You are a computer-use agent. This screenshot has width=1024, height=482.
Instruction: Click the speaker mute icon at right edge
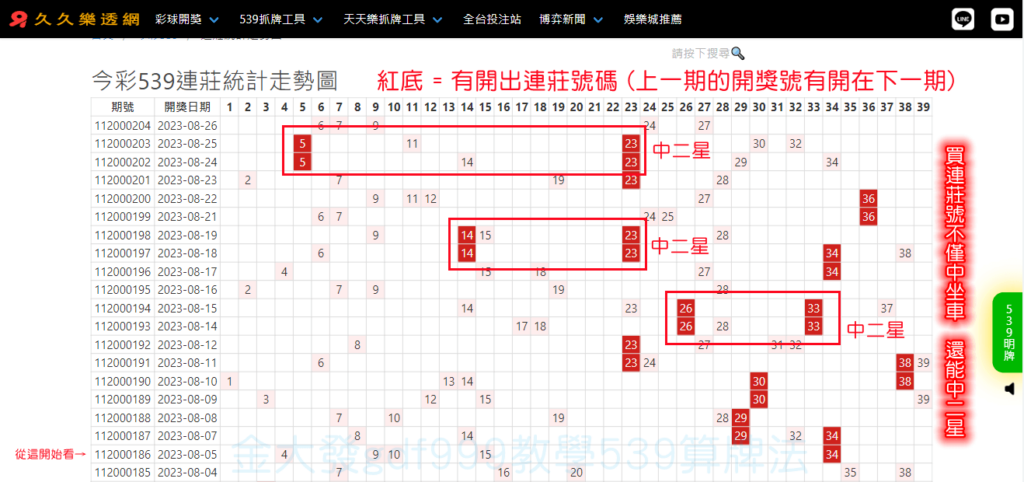click(1010, 389)
